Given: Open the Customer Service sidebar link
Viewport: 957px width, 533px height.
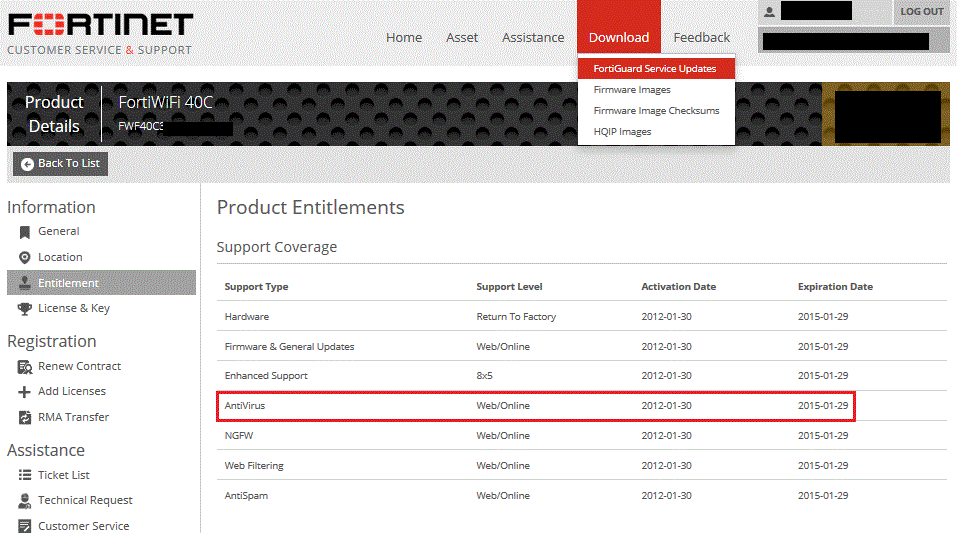Looking at the screenshot, I should (x=83, y=526).
